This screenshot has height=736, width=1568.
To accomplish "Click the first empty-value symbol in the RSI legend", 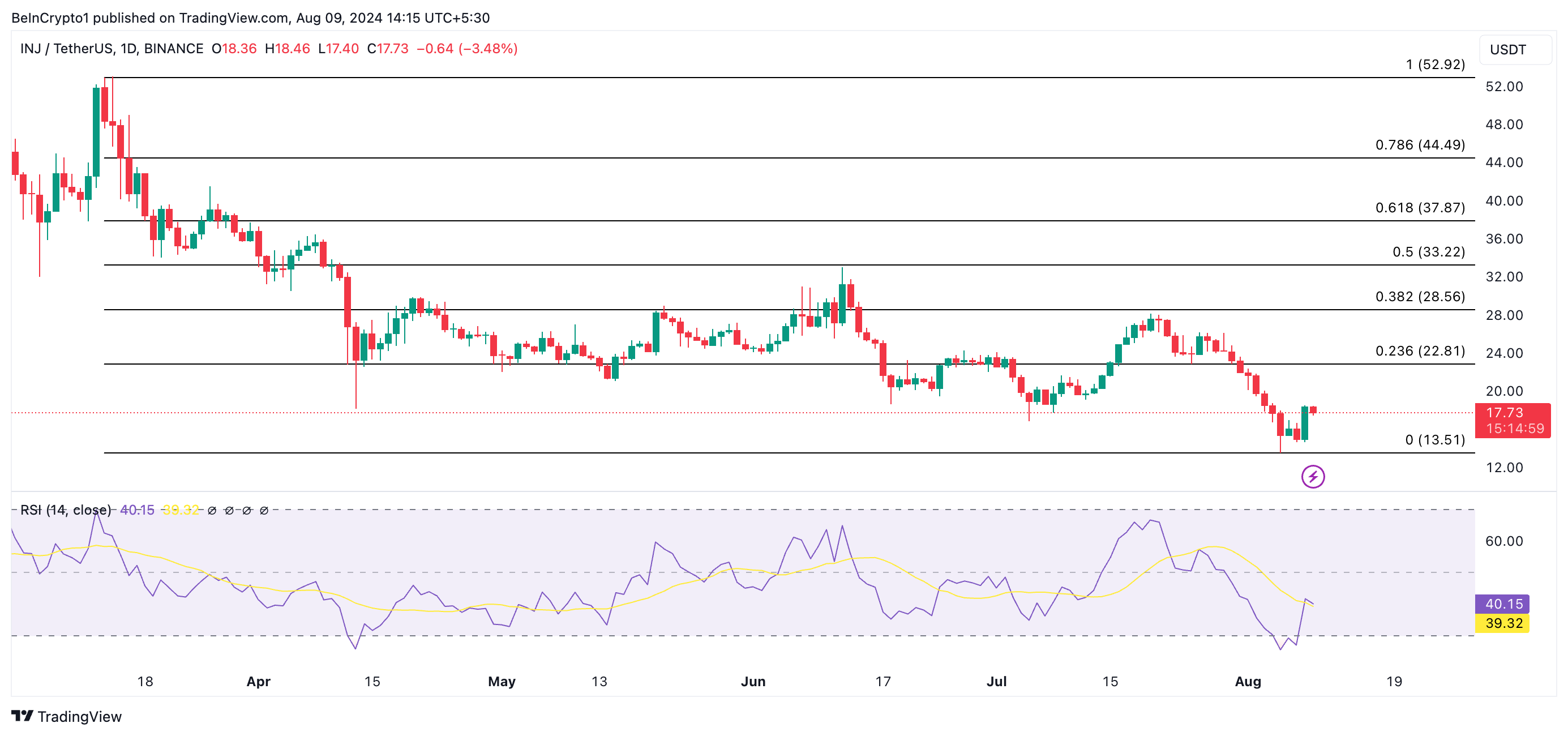I will 212,510.
